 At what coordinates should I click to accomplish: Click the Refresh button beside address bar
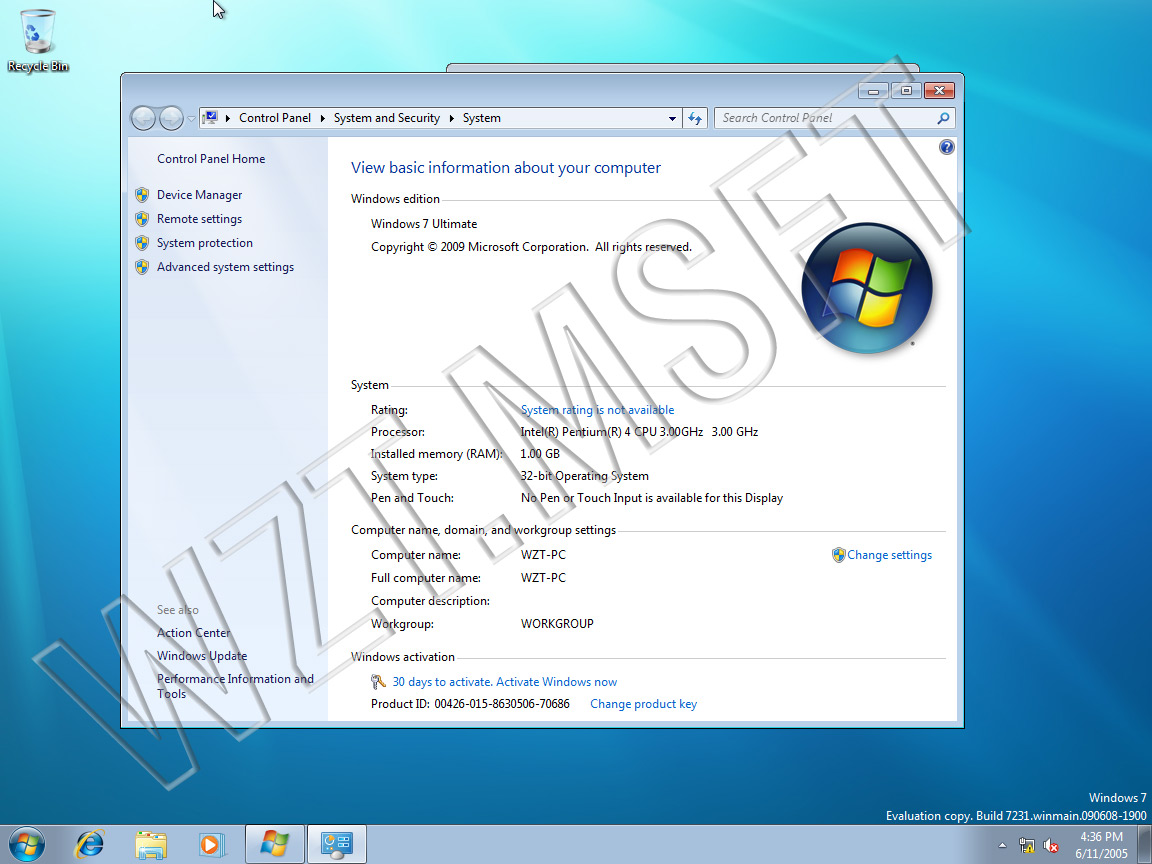tap(695, 118)
